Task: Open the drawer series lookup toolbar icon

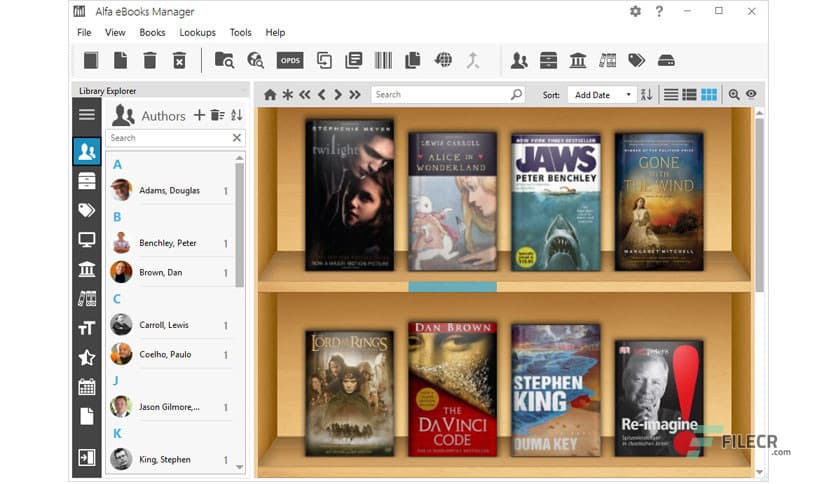Action: coord(548,60)
